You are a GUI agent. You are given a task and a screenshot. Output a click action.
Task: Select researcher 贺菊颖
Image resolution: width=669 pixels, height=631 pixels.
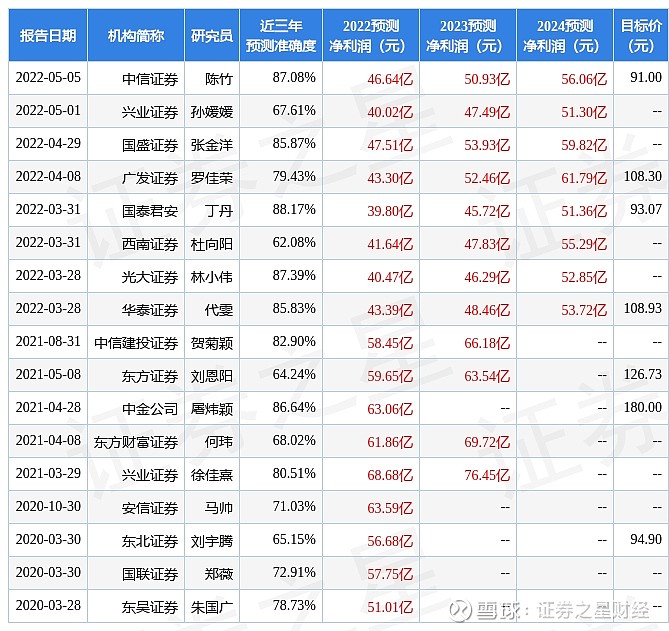(x=212, y=343)
